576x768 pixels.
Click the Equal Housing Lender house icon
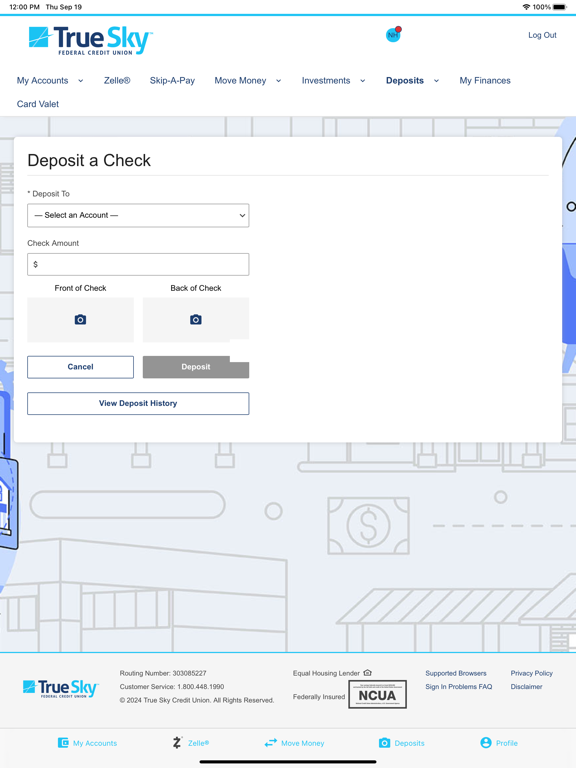367,673
